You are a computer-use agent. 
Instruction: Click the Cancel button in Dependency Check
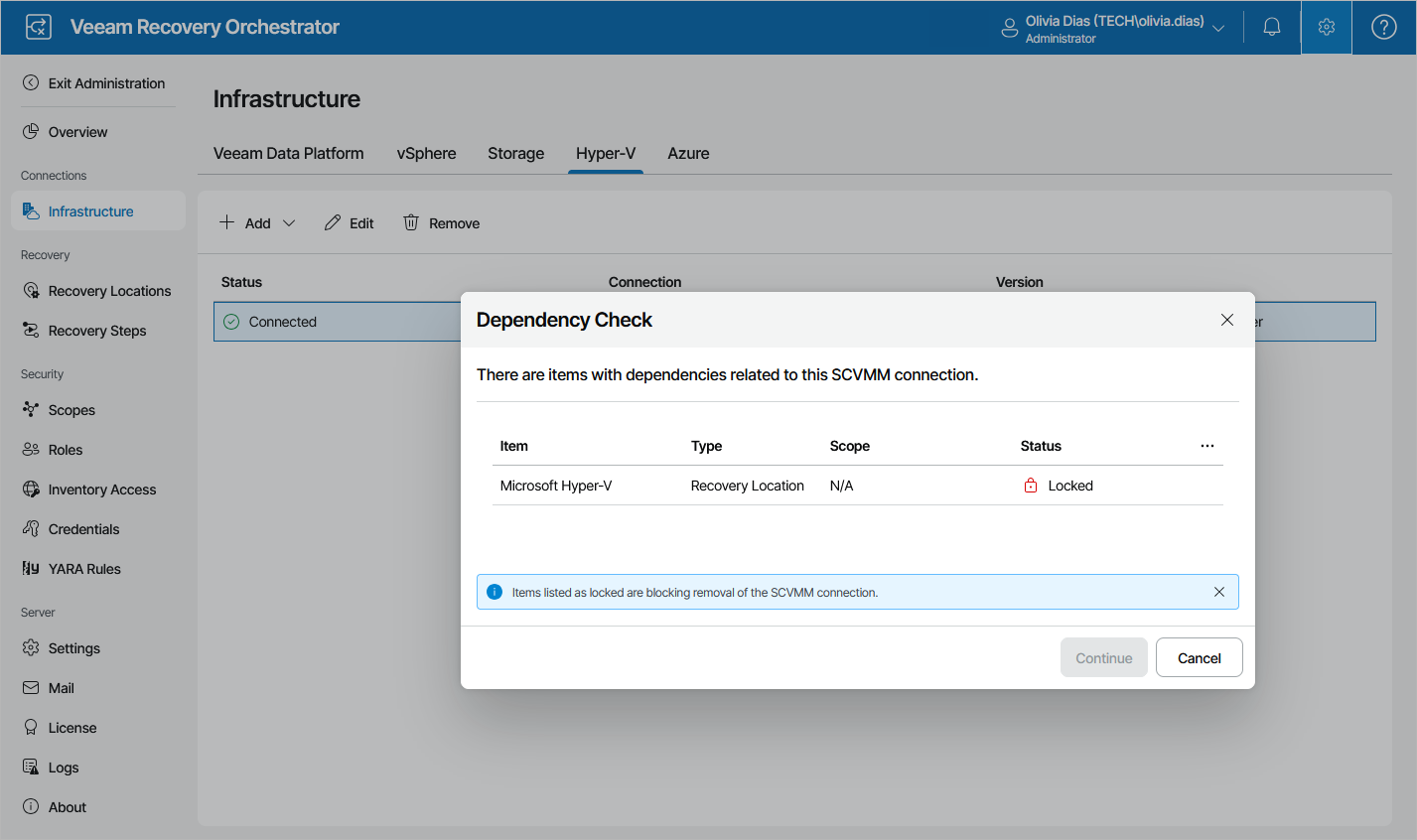click(1200, 658)
